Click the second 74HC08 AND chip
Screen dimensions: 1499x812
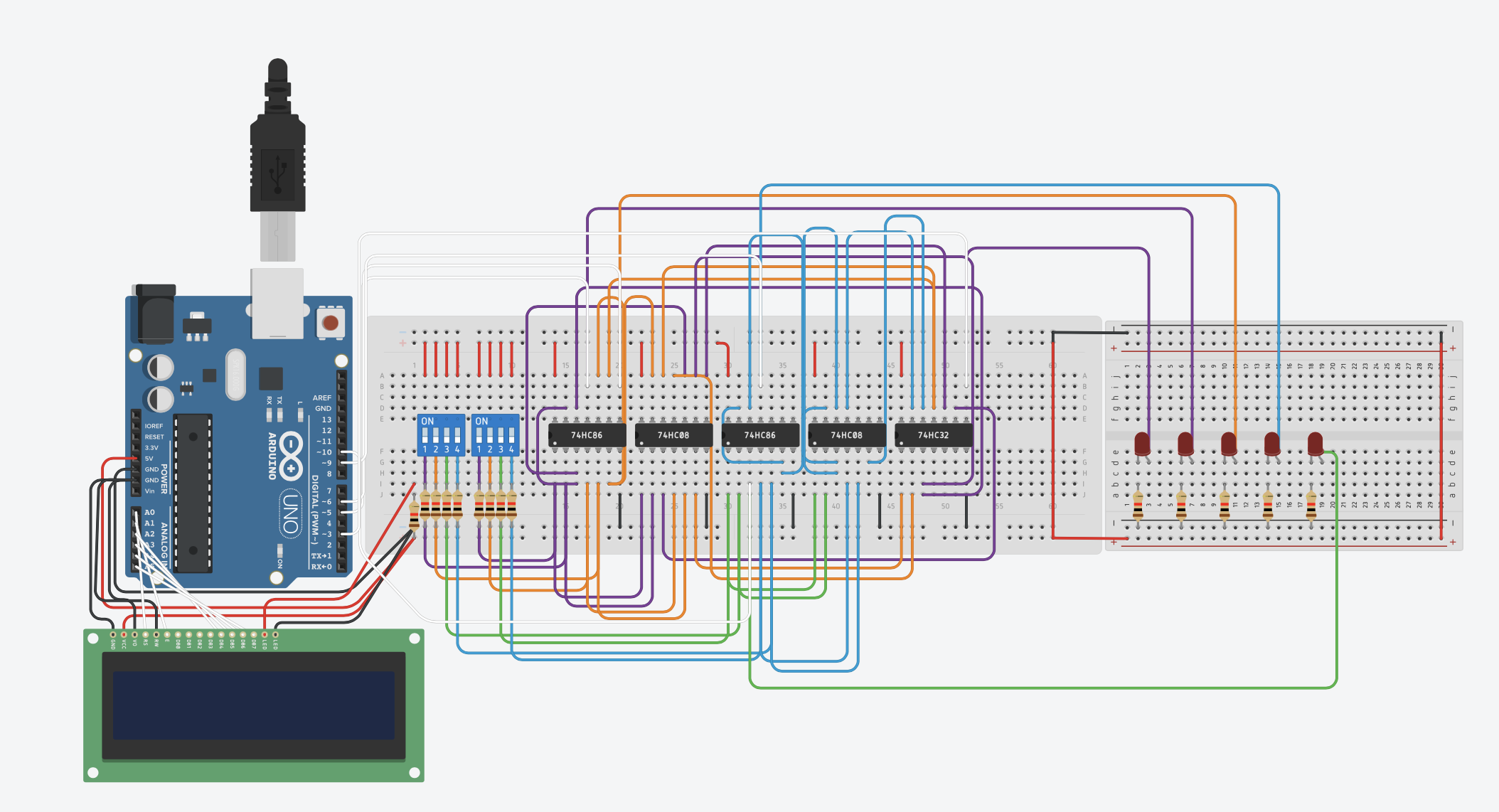click(x=846, y=436)
